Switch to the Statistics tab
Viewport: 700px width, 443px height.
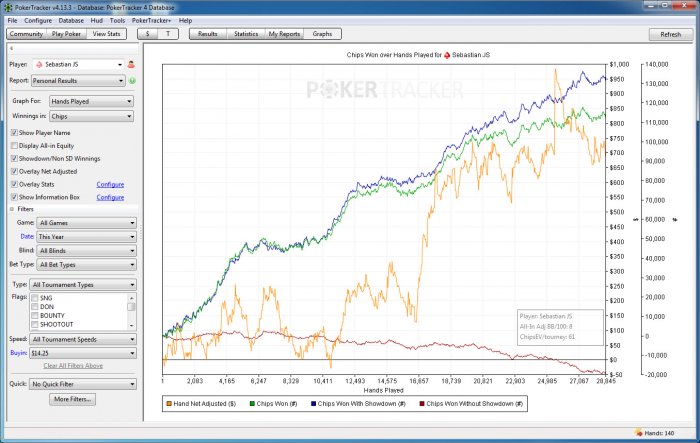tap(246, 34)
